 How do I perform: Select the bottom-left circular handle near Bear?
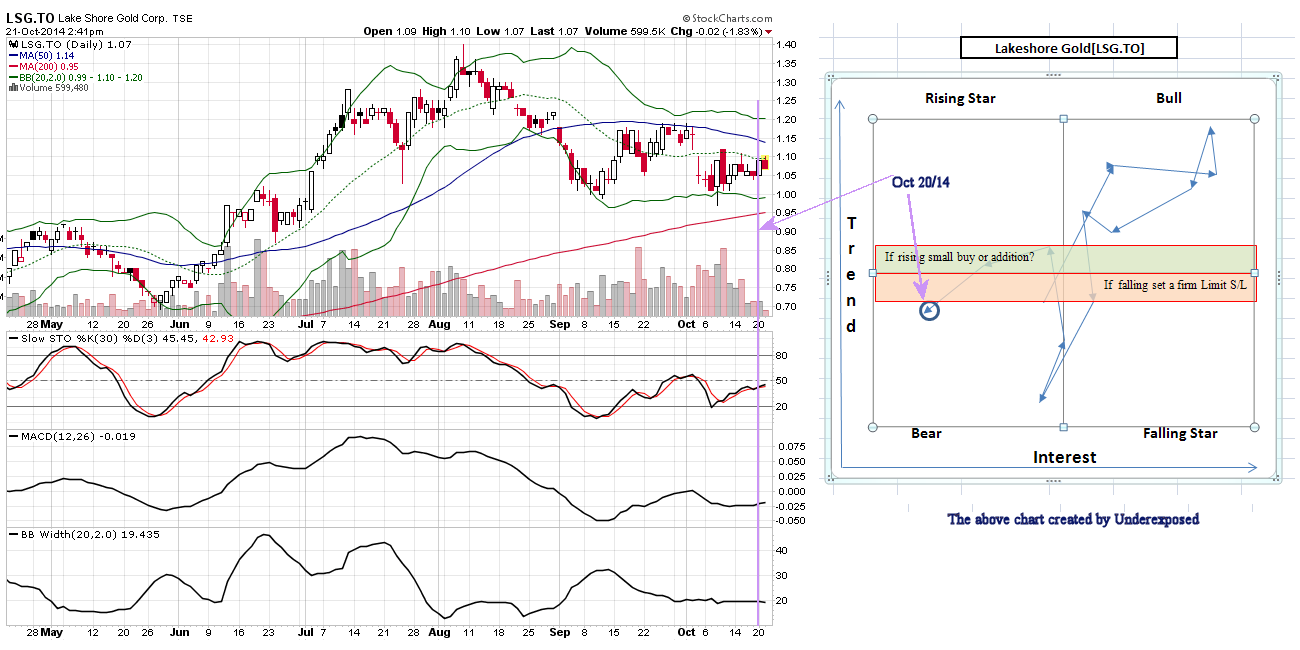coord(873,427)
